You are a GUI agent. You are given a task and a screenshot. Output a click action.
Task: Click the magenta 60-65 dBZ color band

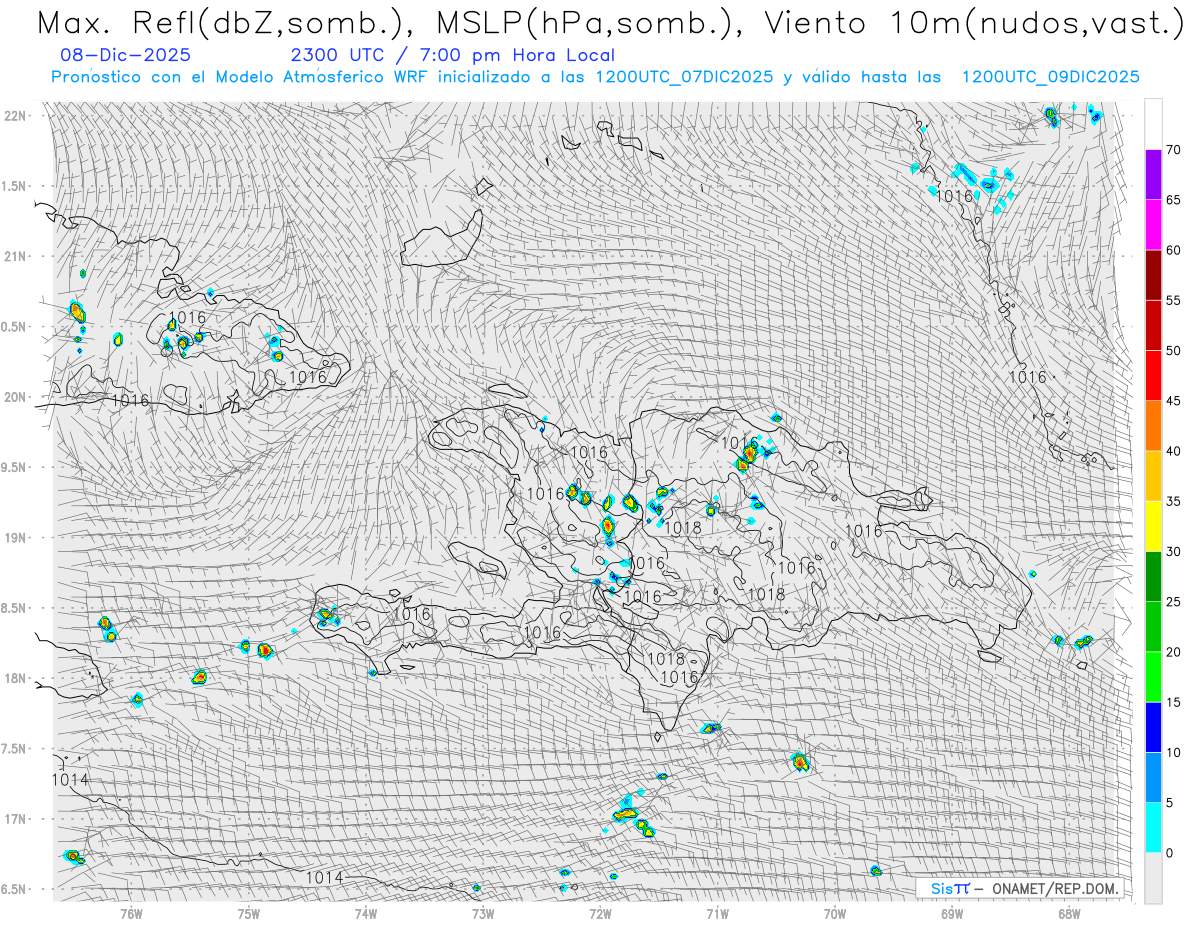(x=1153, y=225)
